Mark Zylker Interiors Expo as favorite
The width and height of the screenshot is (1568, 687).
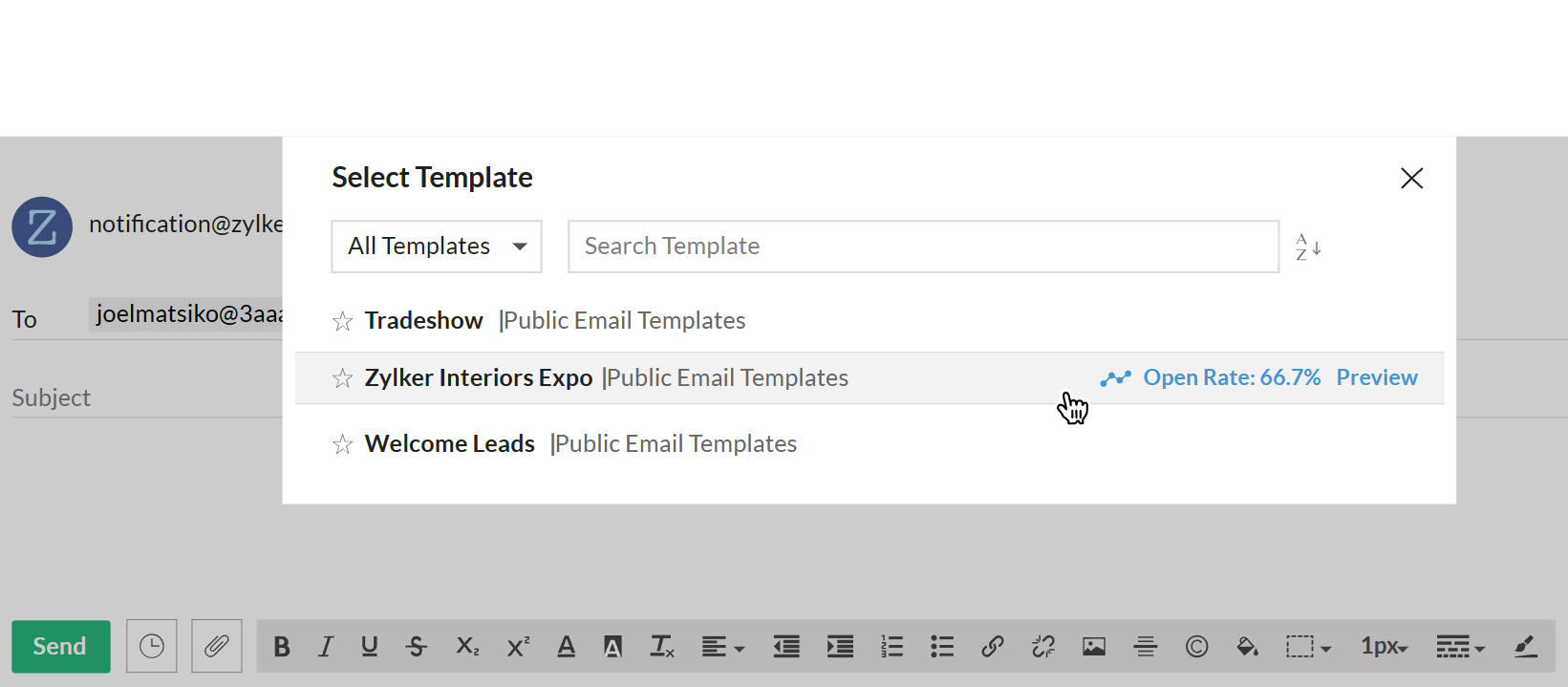[343, 378]
